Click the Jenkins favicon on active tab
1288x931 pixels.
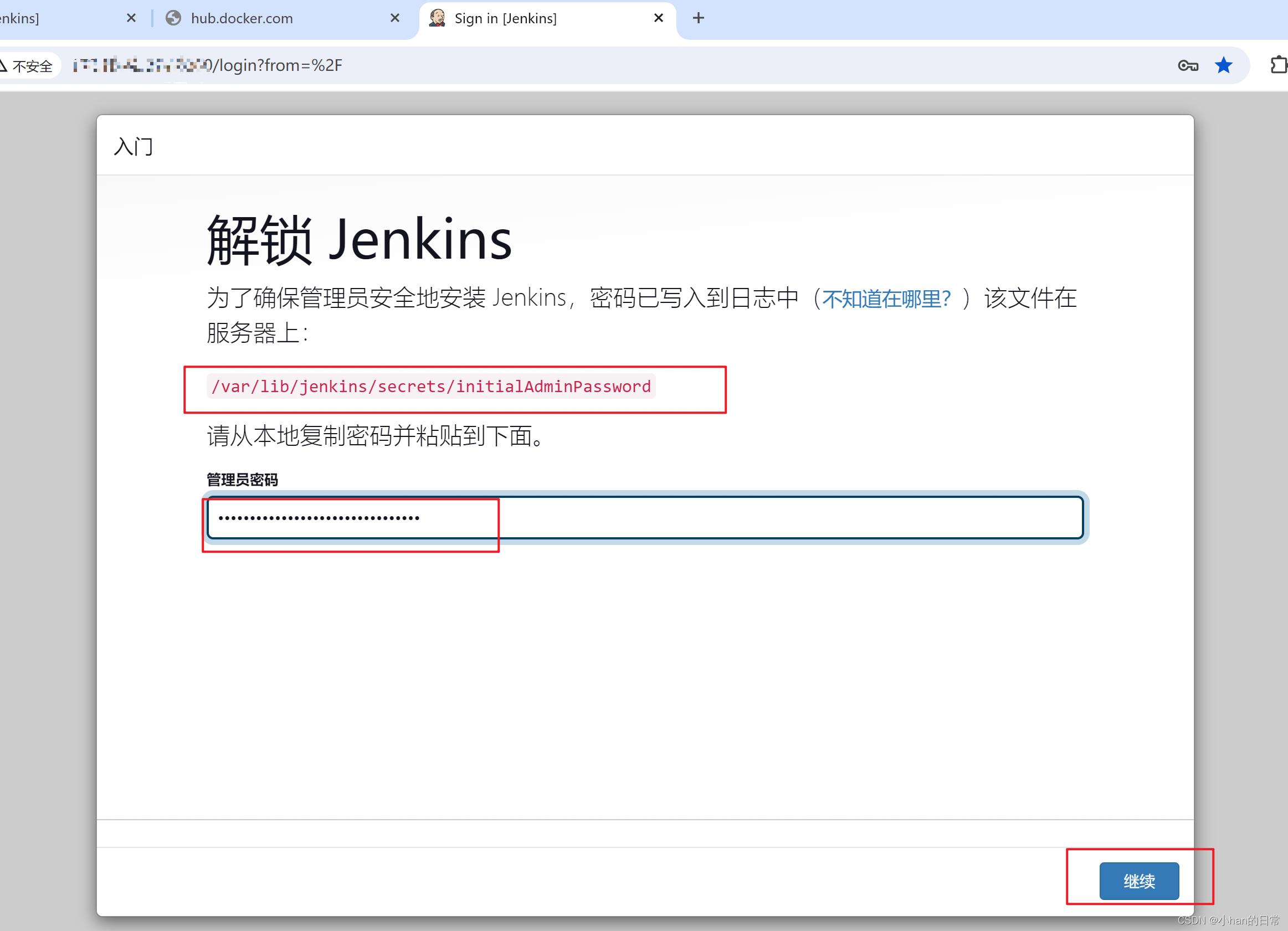click(437, 18)
